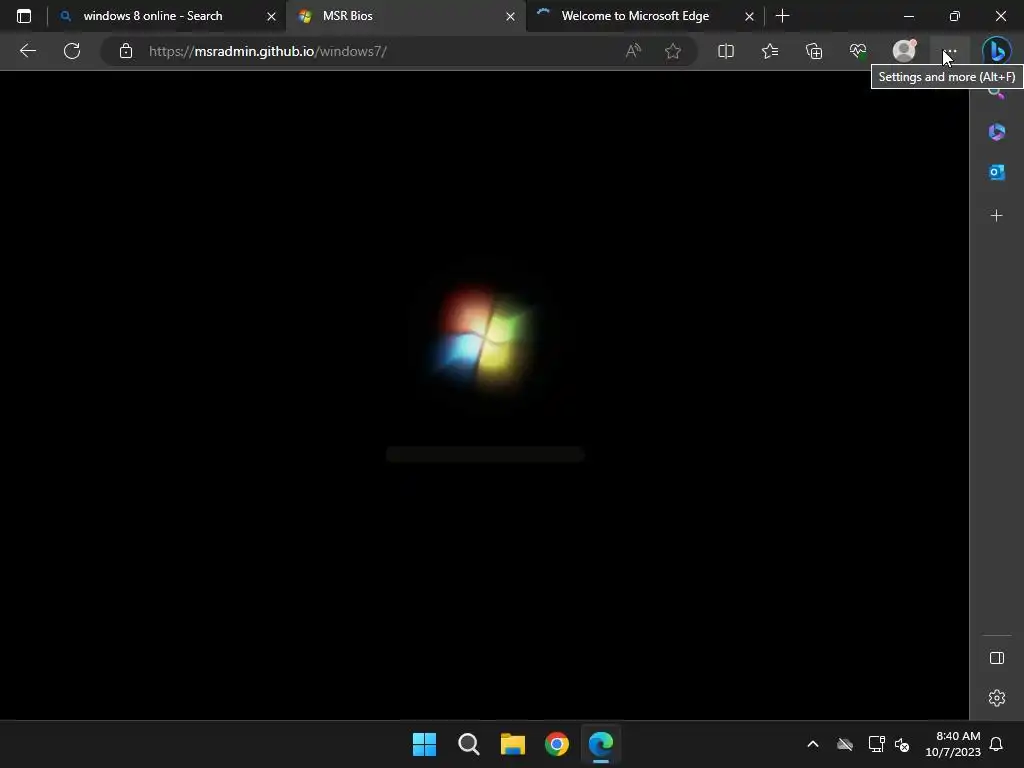This screenshot has width=1024, height=768.
Task: Open Collections panel
Action: coord(814,51)
